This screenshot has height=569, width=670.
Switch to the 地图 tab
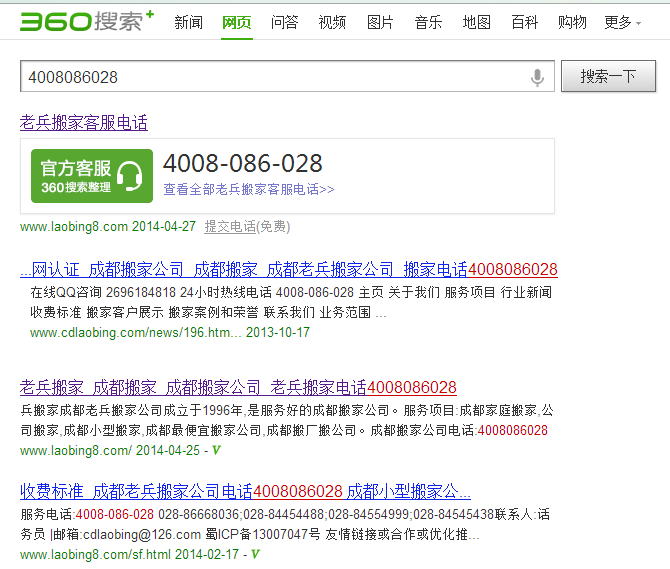tap(476, 22)
